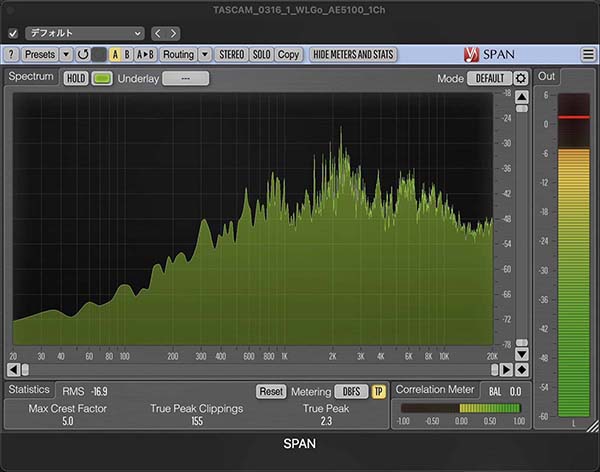The image size is (600, 472).
Task: Click the right handle of the frequency scrollbar
Action: 495,370
